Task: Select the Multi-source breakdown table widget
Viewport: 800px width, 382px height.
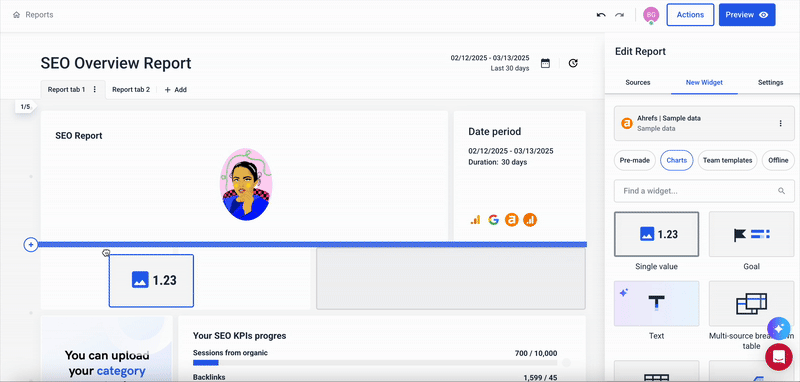Action: coord(752,303)
